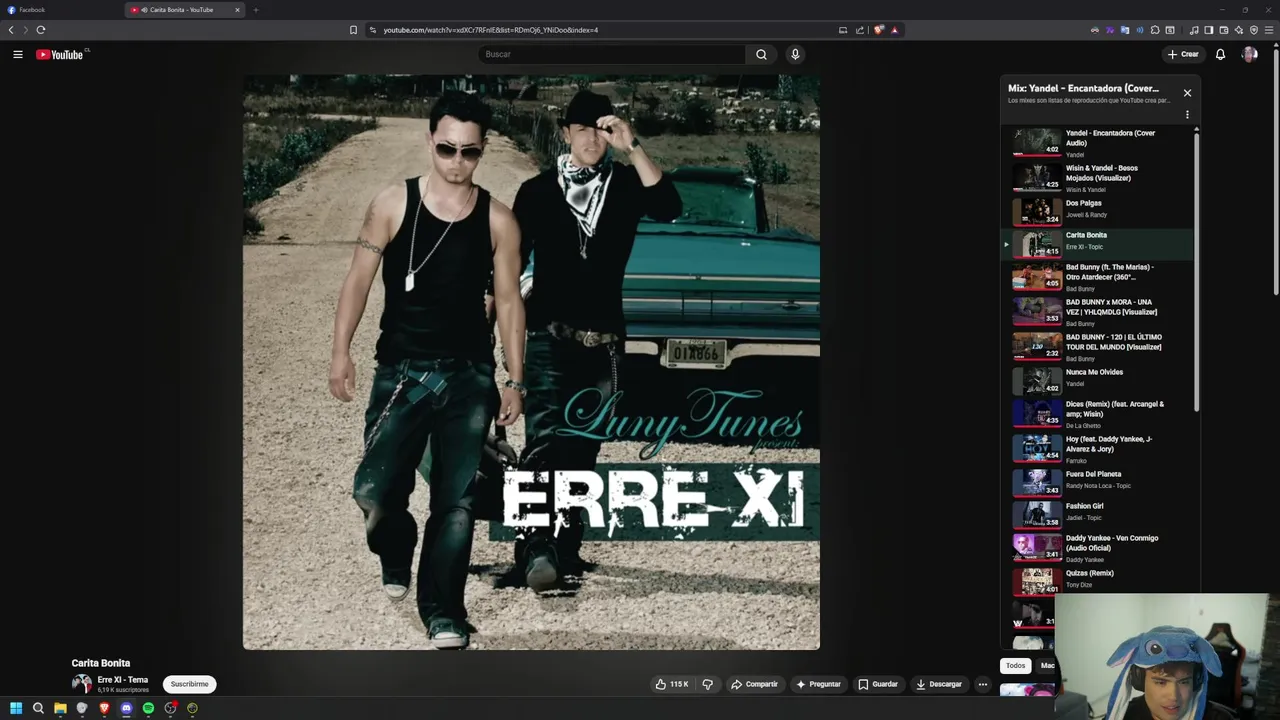Go to the YouTube home logo

(60, 54)
